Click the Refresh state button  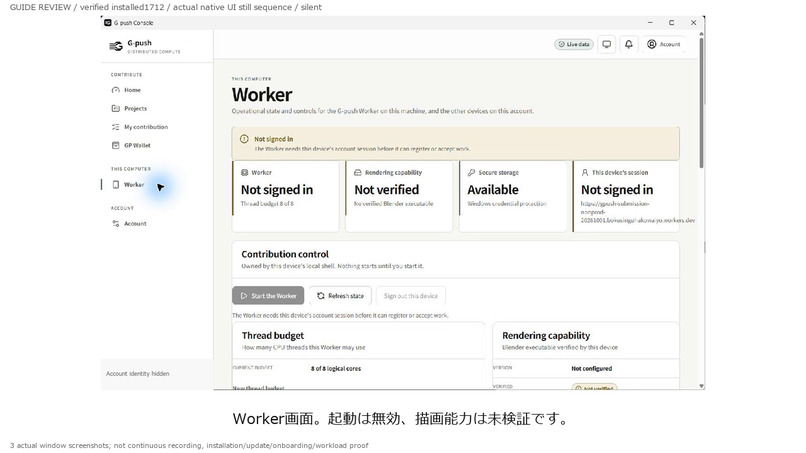tap(340, 296)
